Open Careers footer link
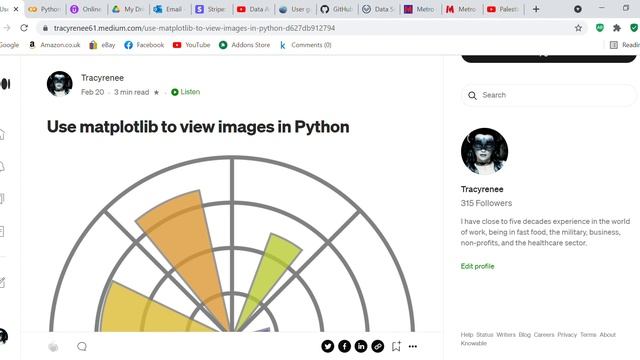This screenshot has height=360, width=640. click(x=544, y=335)
